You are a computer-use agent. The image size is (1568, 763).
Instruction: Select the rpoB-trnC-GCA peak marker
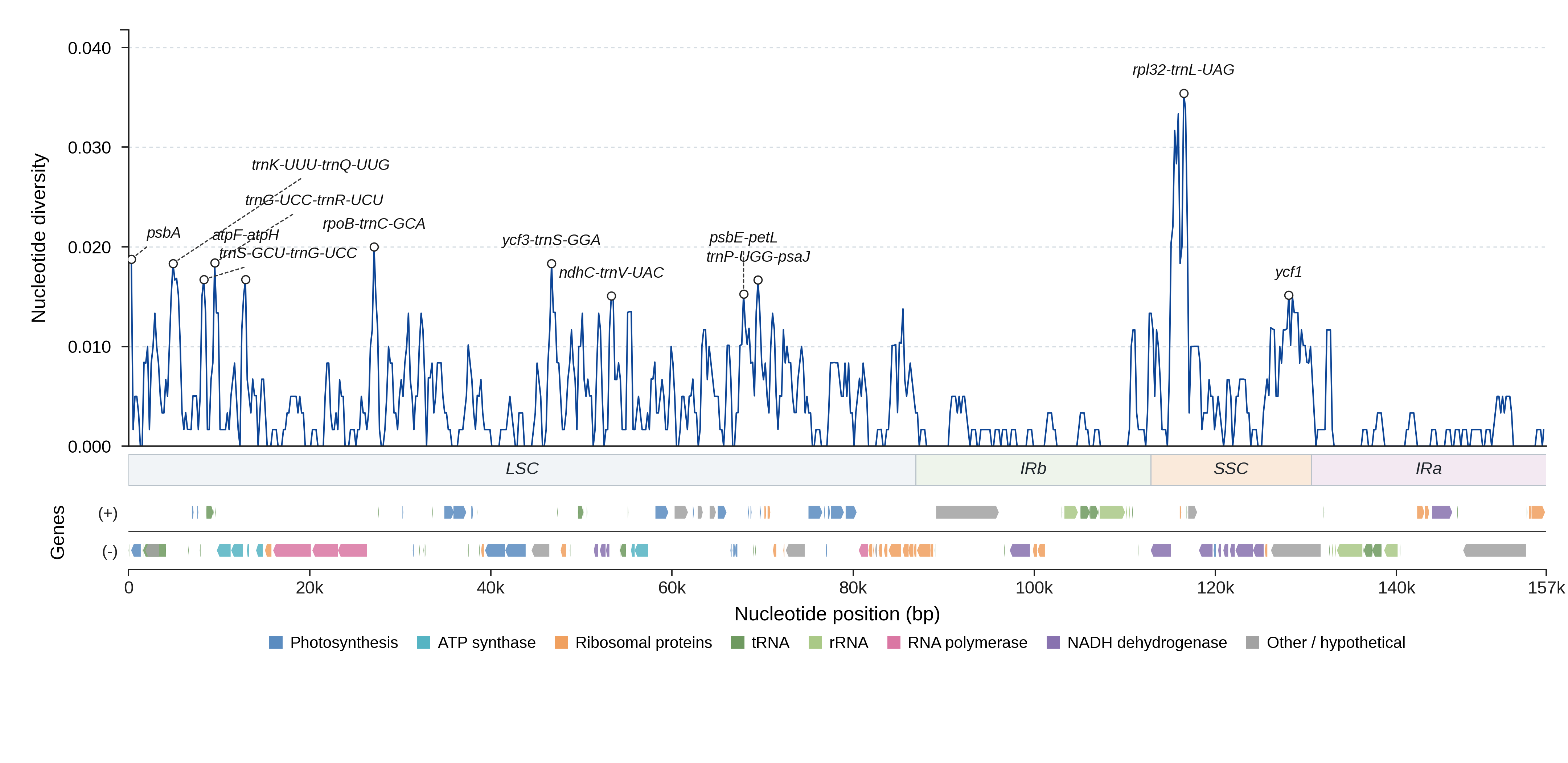coord(374,247)
